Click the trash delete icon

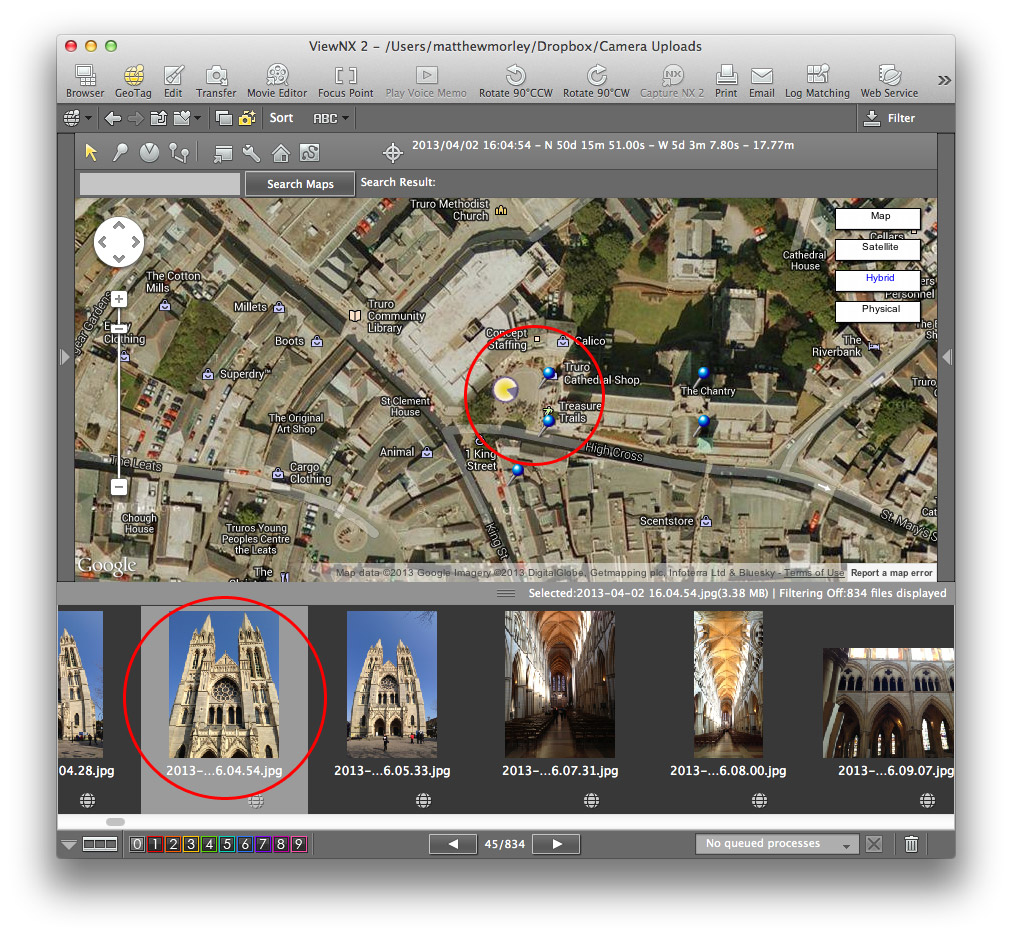[x=911, y=843]
